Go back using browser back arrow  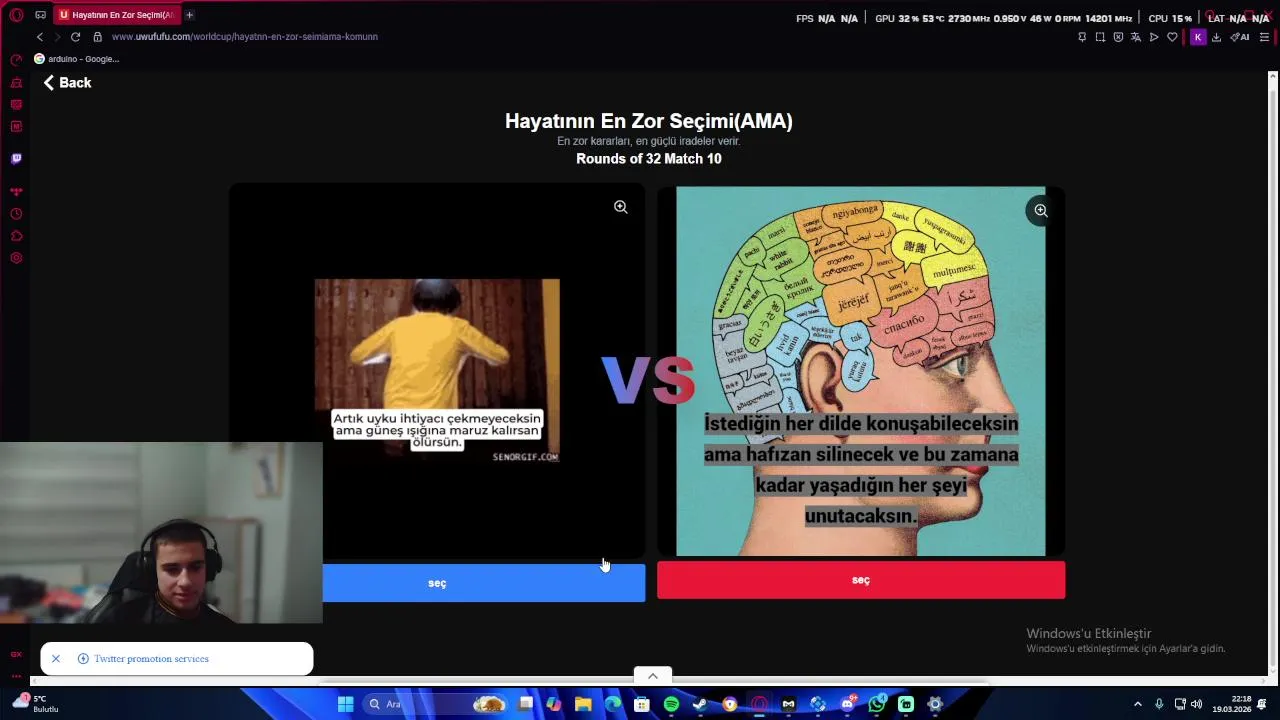click(40, 37)
